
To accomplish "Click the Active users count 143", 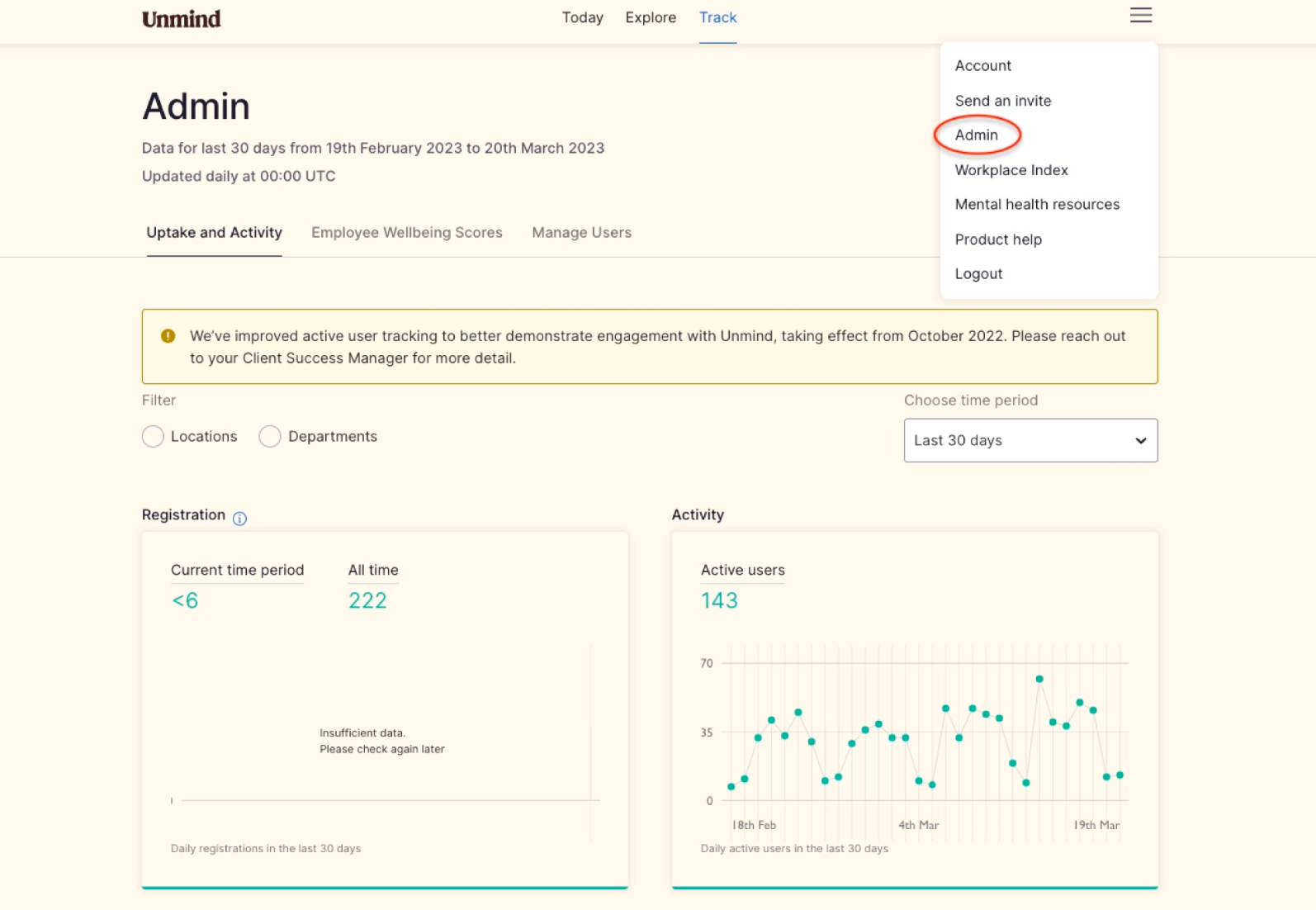I will coord(718,600).
